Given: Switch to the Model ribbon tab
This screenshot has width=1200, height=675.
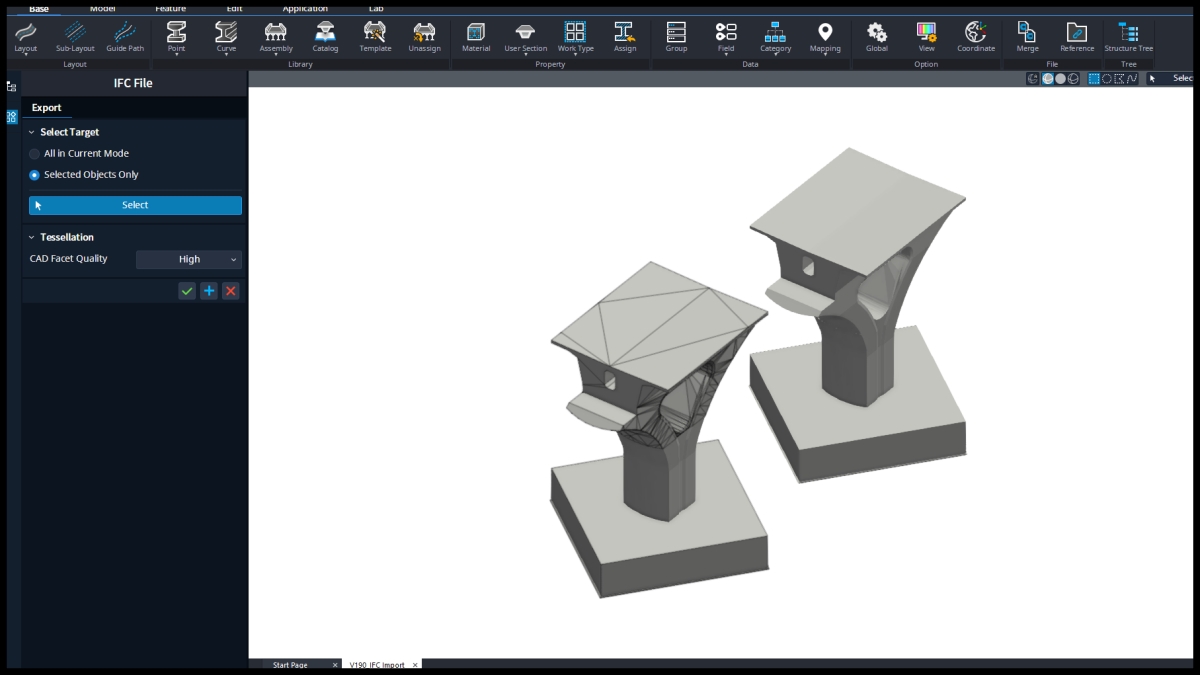Looking at the screenshot, I should coord(102,9).
